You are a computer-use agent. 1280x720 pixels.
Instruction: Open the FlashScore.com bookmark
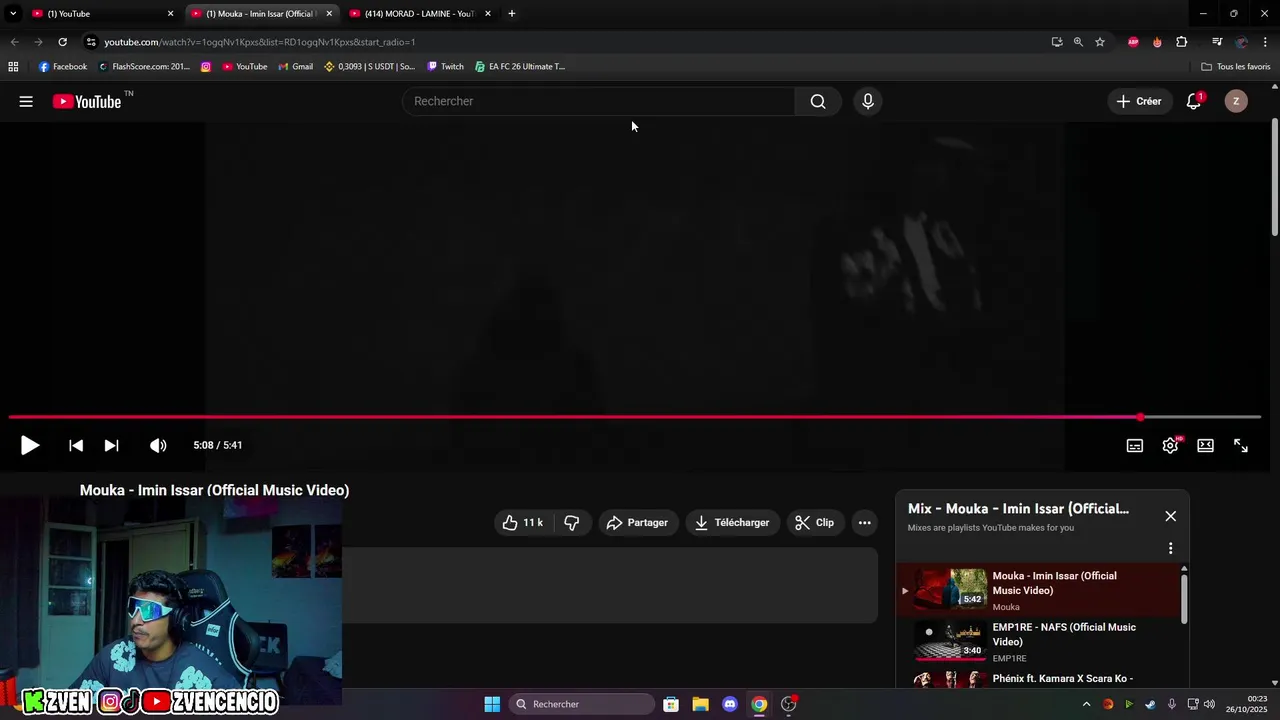click(144, 67)
